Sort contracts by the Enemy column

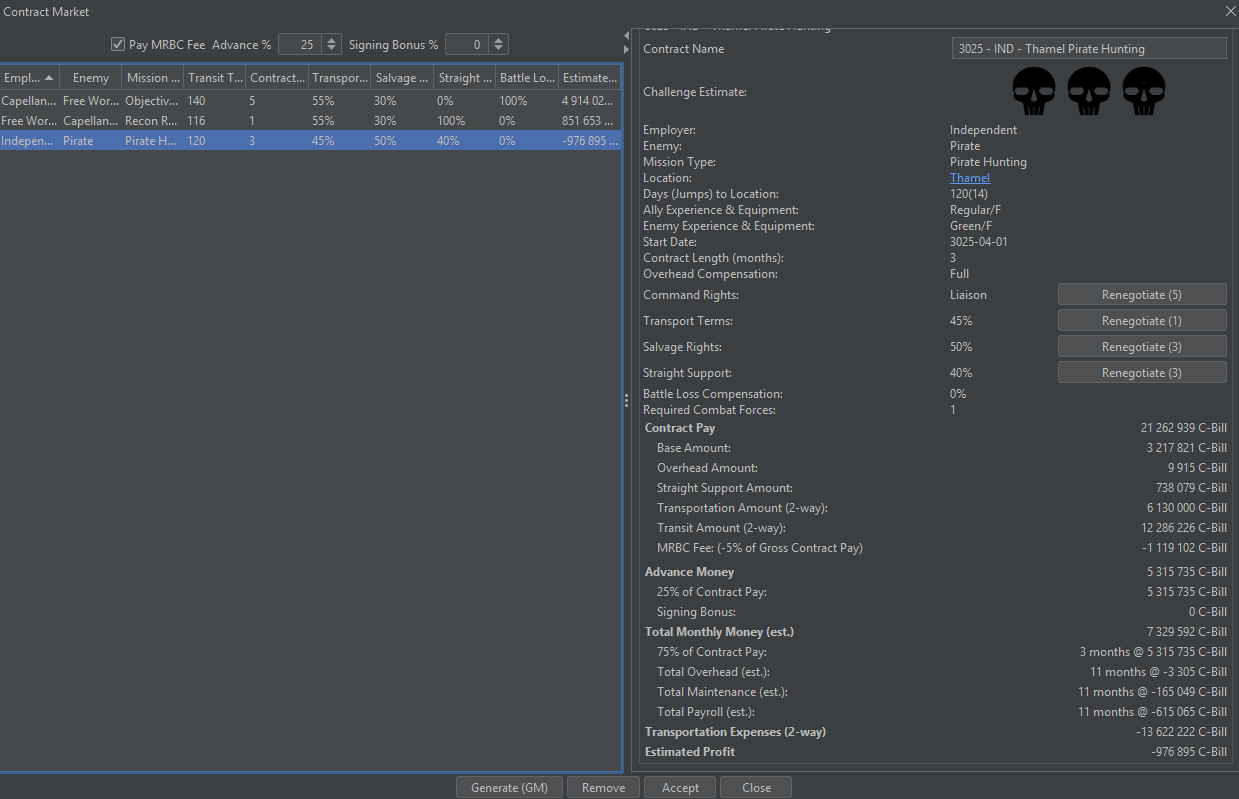coord(90,78)
